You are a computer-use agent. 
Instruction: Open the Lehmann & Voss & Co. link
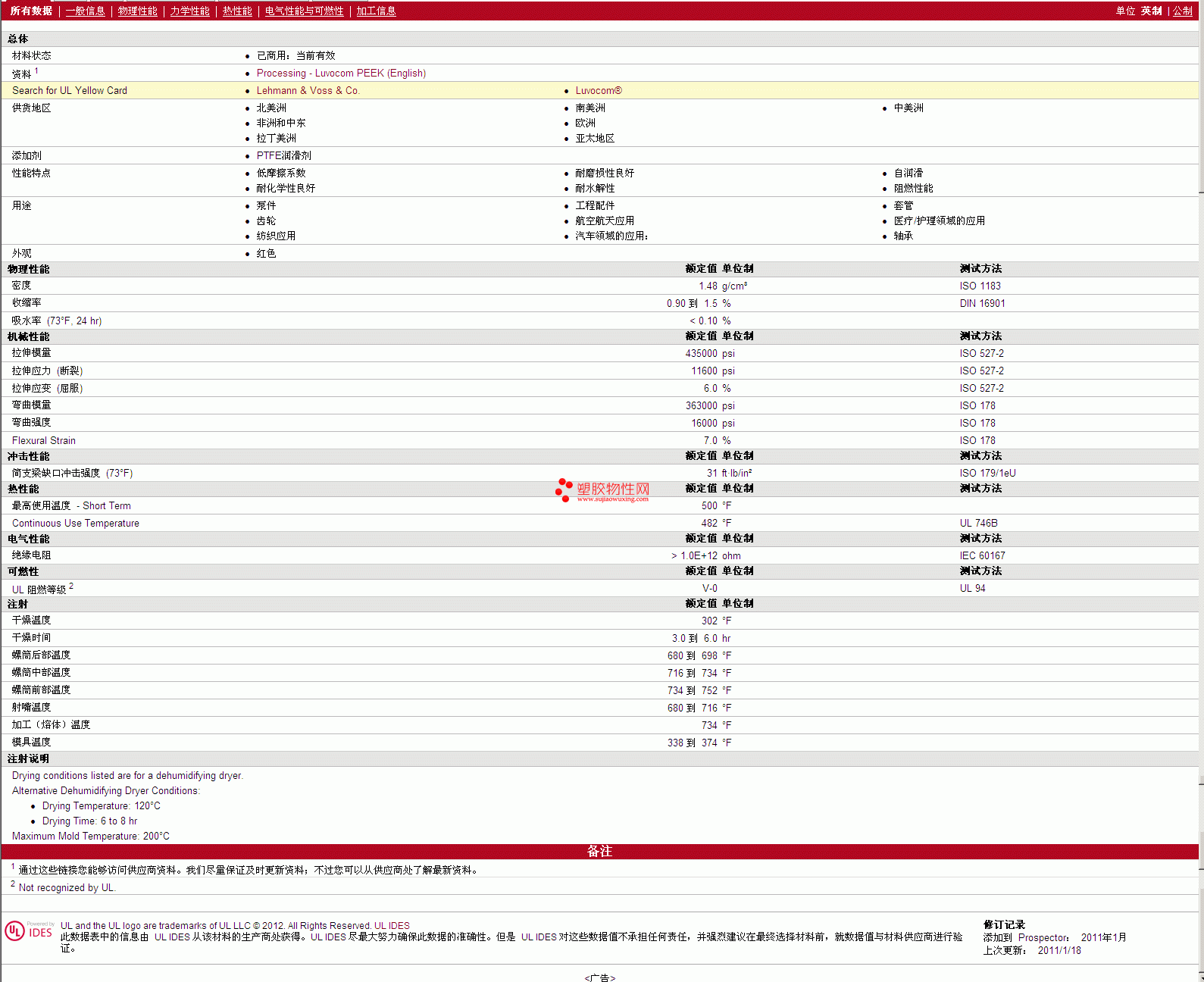308,90
